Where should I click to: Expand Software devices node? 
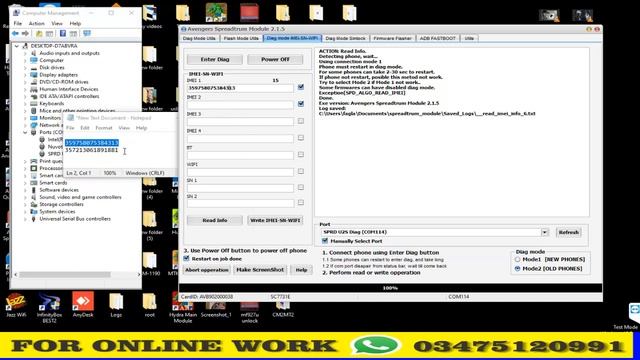coord(25,190)
